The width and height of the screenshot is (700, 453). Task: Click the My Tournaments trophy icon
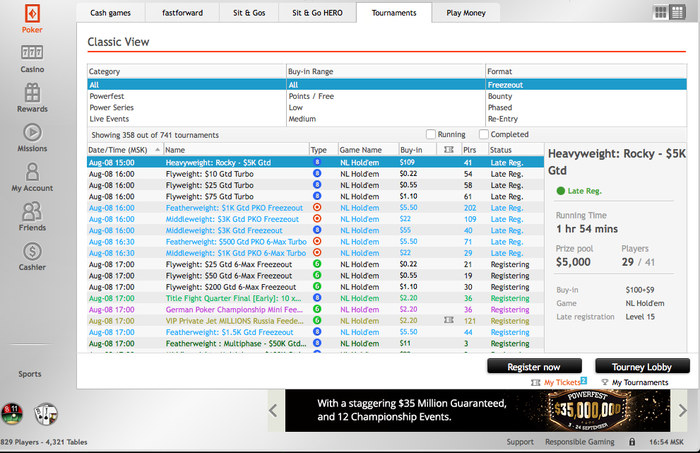pos(605,382)
